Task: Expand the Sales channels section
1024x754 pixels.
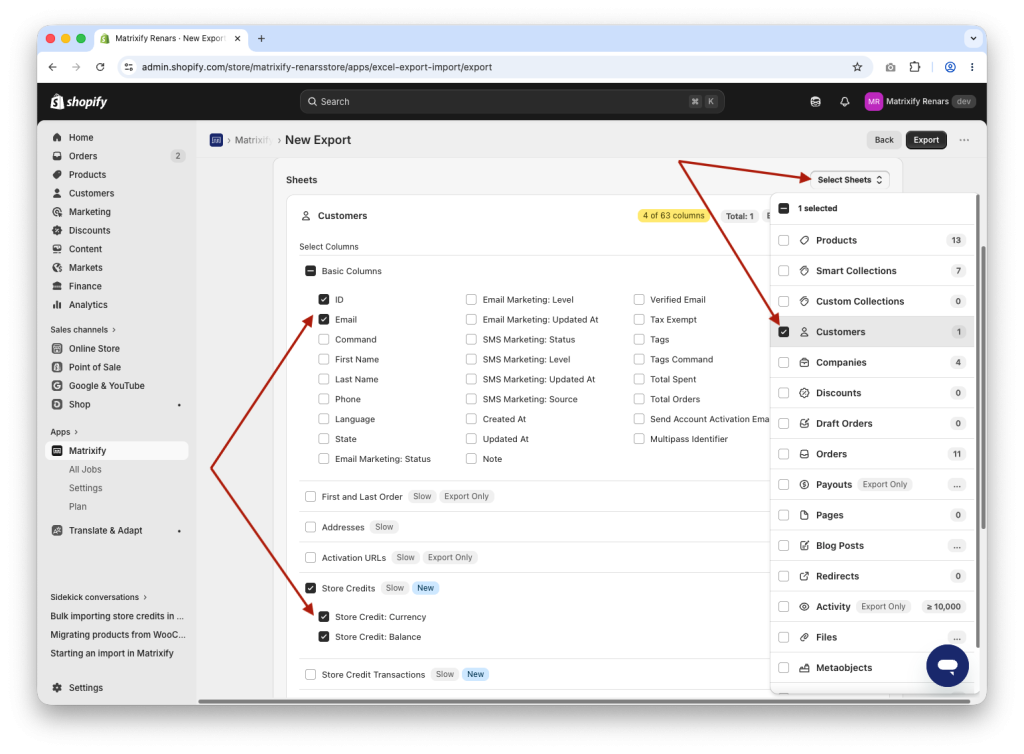Action: coord(83,330)
